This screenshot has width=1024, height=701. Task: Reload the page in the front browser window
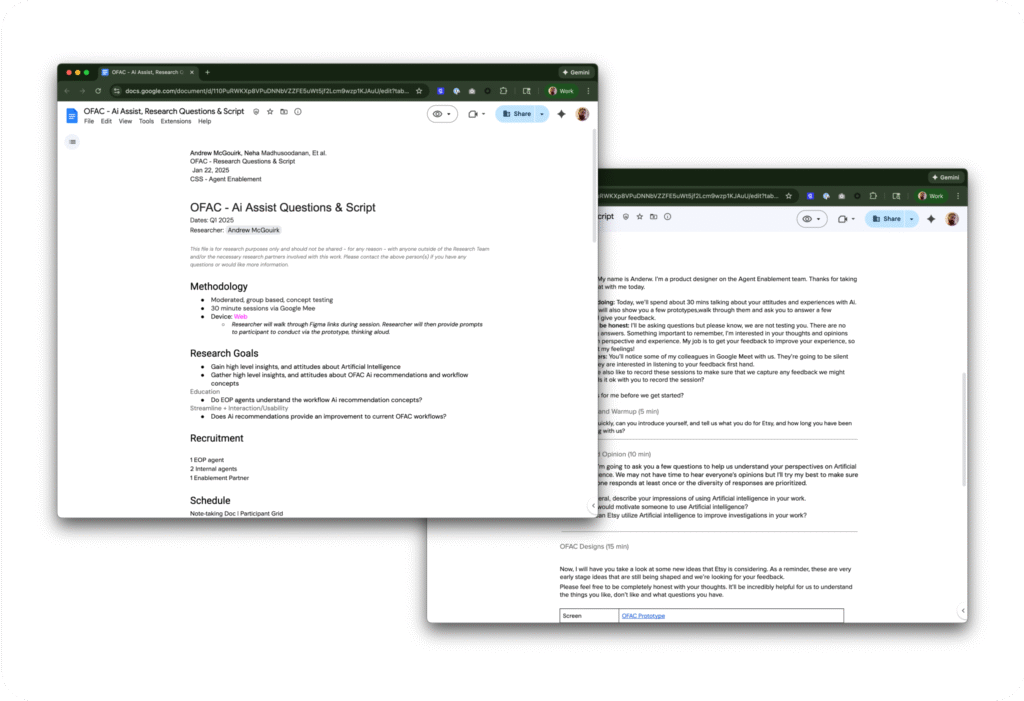97,91
